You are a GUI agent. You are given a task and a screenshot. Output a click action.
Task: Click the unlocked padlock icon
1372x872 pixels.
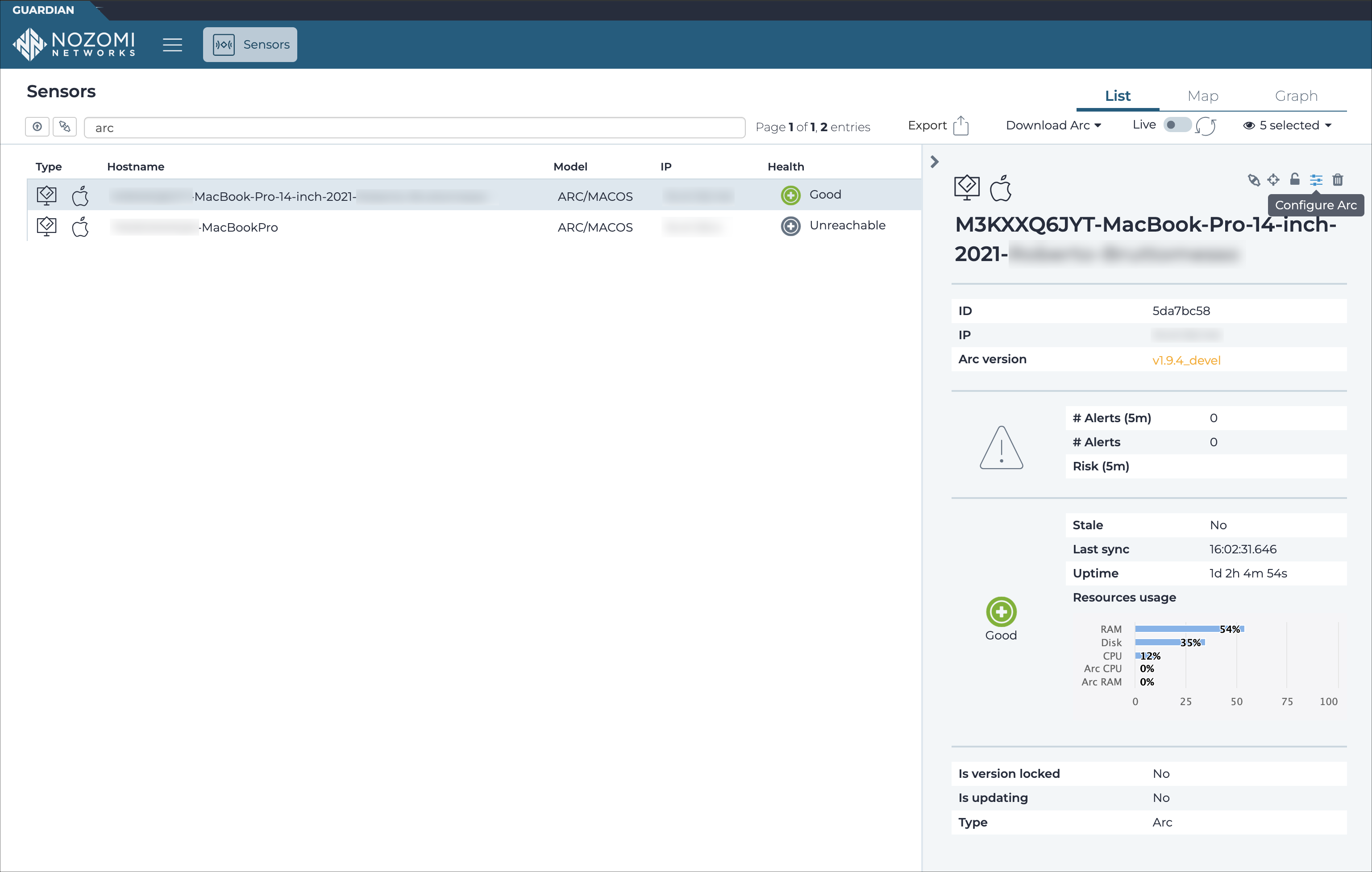pyautogui.click(x=1294, y=179)
